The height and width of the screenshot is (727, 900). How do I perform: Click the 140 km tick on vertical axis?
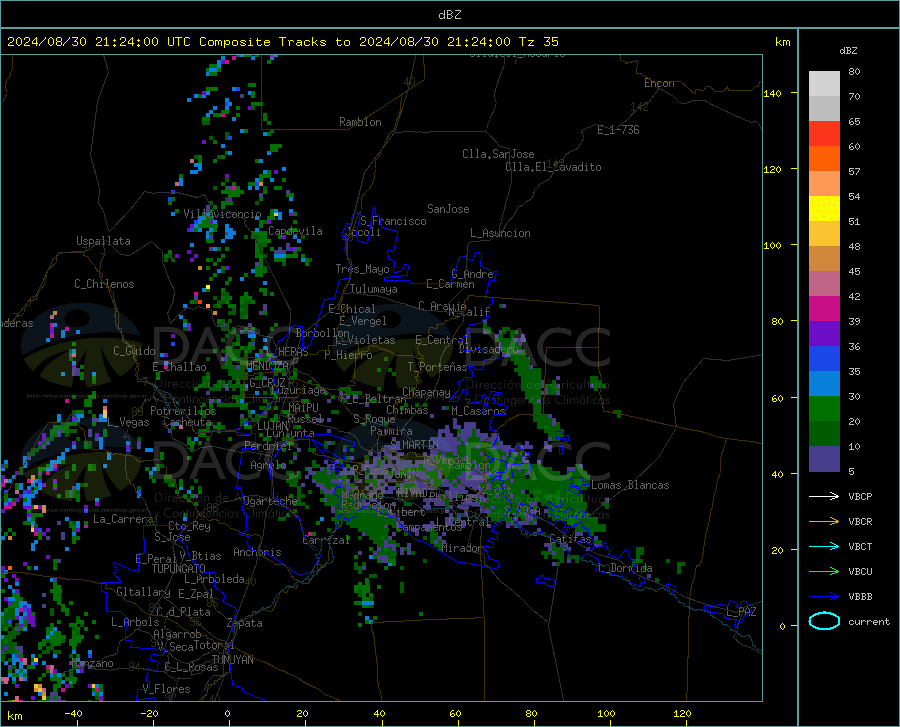coord(772,94)
